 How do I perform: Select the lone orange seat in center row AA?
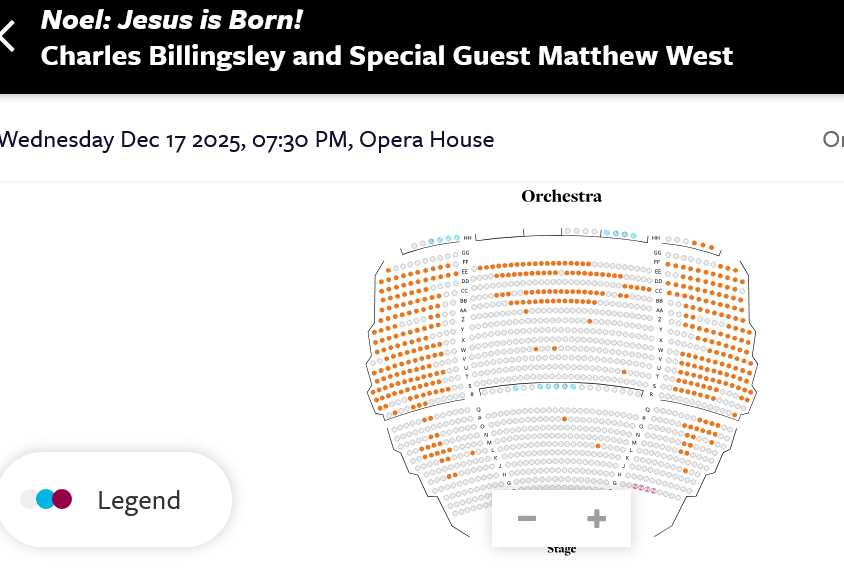point(526,311)
